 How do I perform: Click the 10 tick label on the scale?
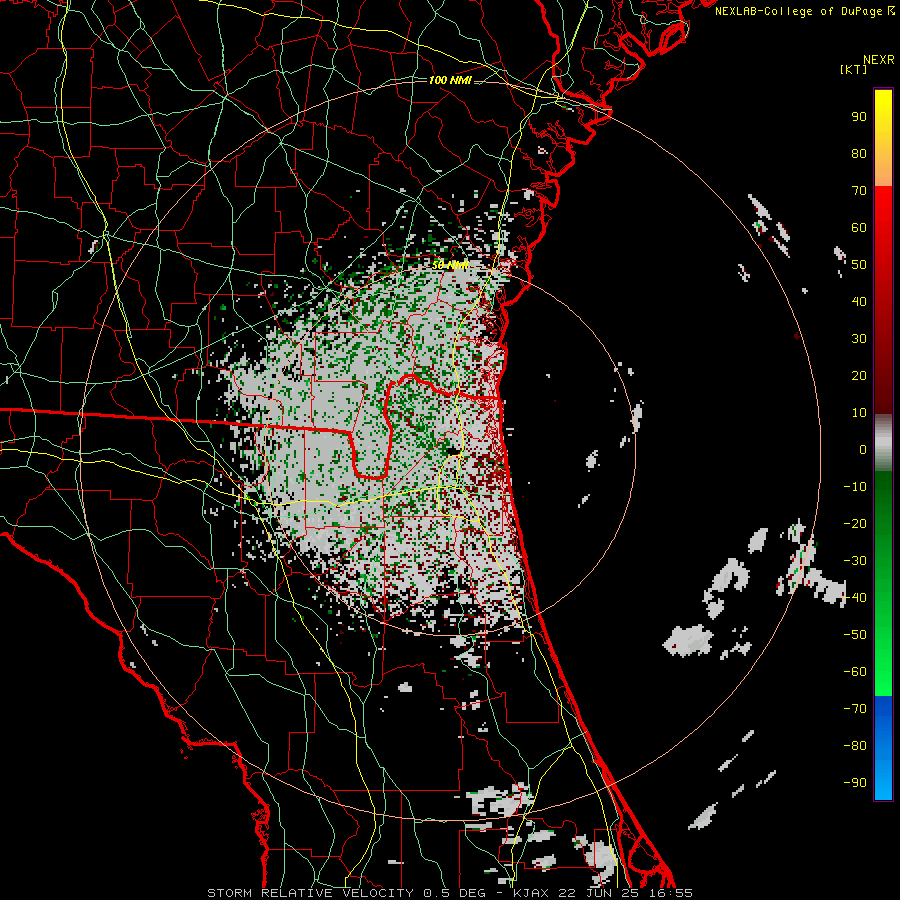859,413
